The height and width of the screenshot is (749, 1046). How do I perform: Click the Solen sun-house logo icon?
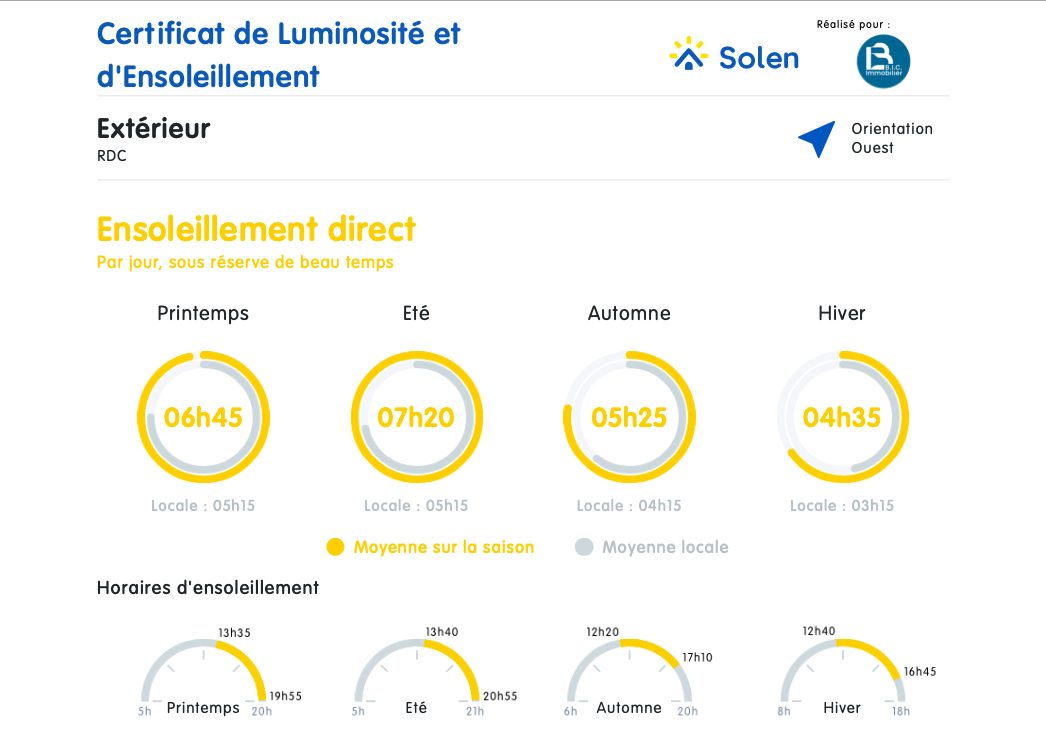point(687,55)
